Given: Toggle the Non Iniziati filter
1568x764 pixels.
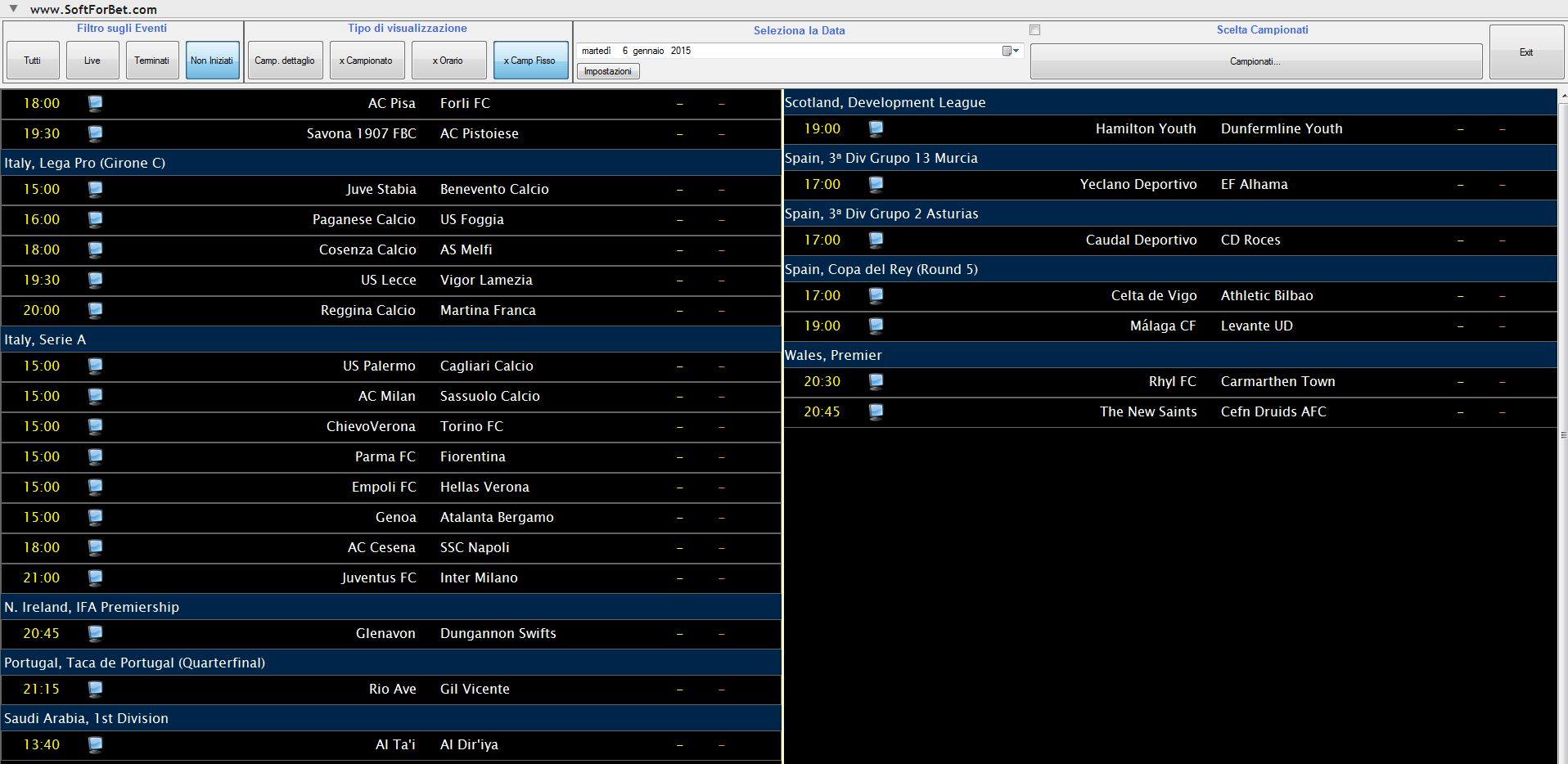Looking at the screenshot, I should pyautogui.click(x=212, y=61).
